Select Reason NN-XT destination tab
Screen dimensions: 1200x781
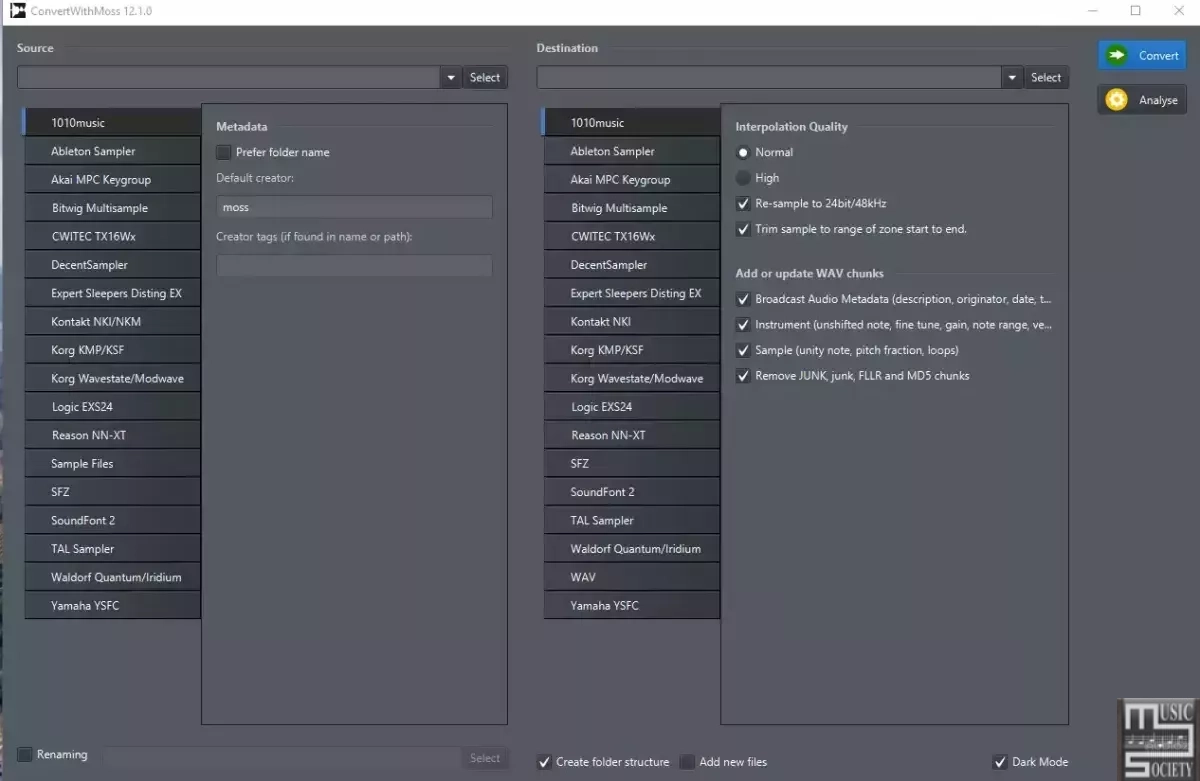coord(632,435)
